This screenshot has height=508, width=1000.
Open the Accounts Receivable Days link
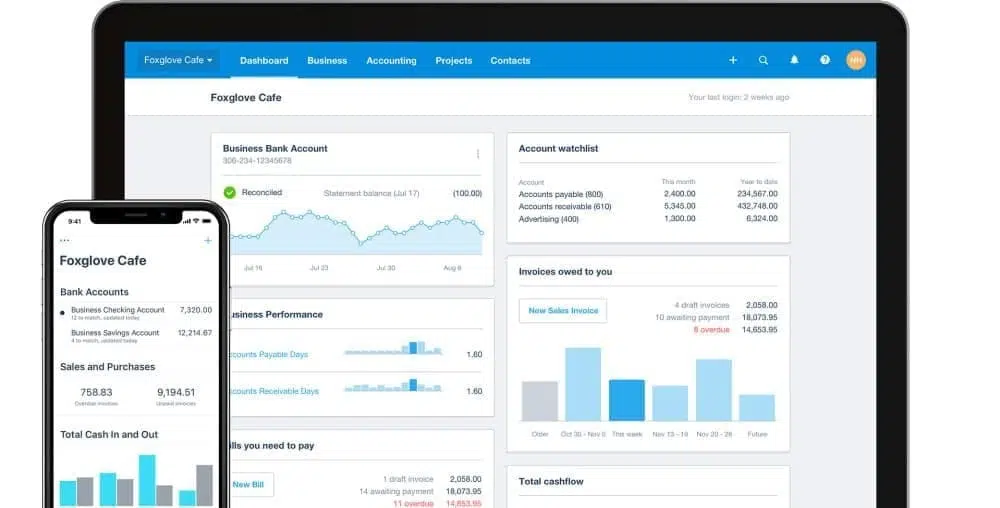[x=274, y=391]
